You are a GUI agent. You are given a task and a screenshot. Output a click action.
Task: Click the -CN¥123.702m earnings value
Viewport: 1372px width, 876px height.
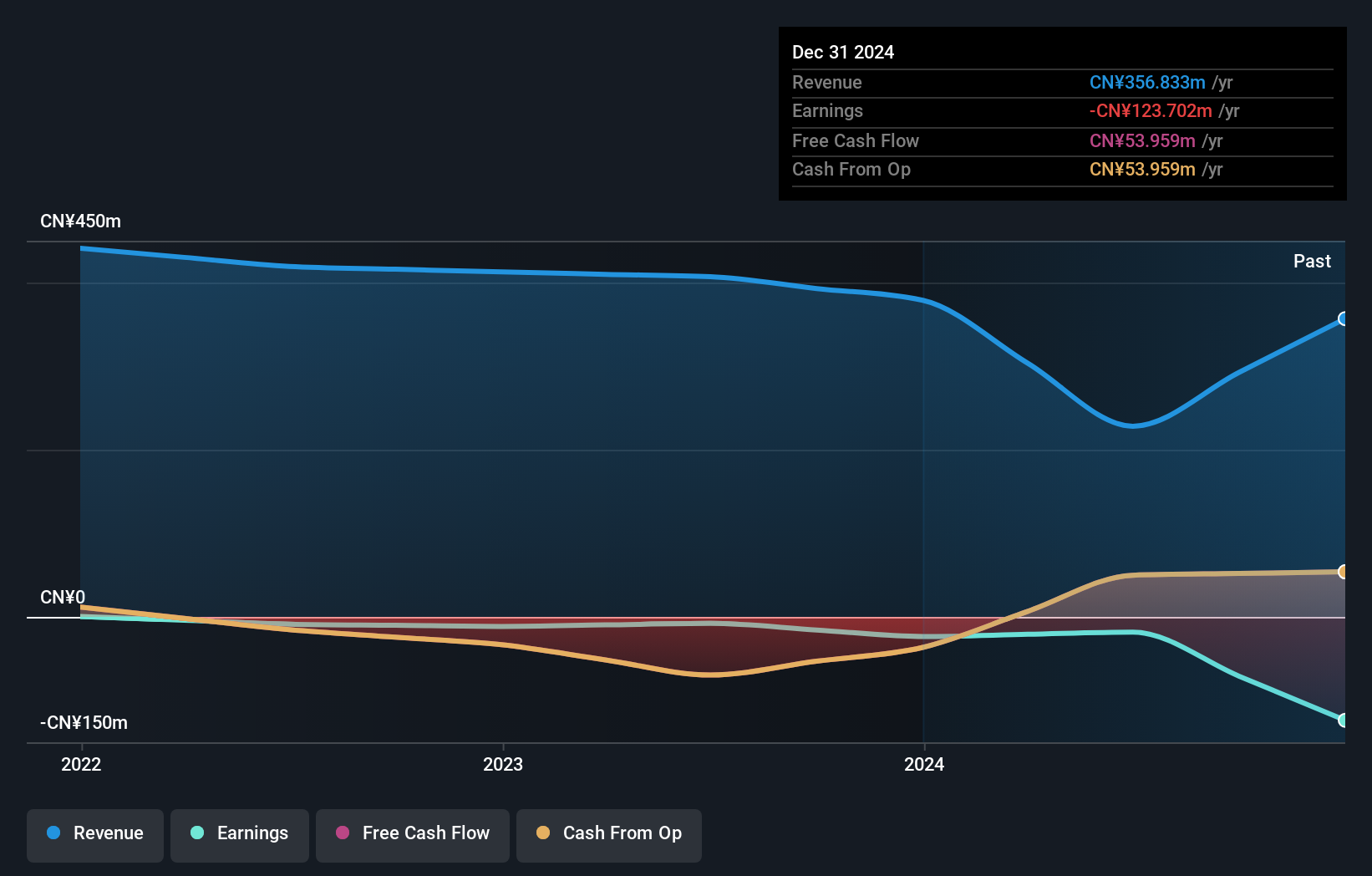[1151, 110]
